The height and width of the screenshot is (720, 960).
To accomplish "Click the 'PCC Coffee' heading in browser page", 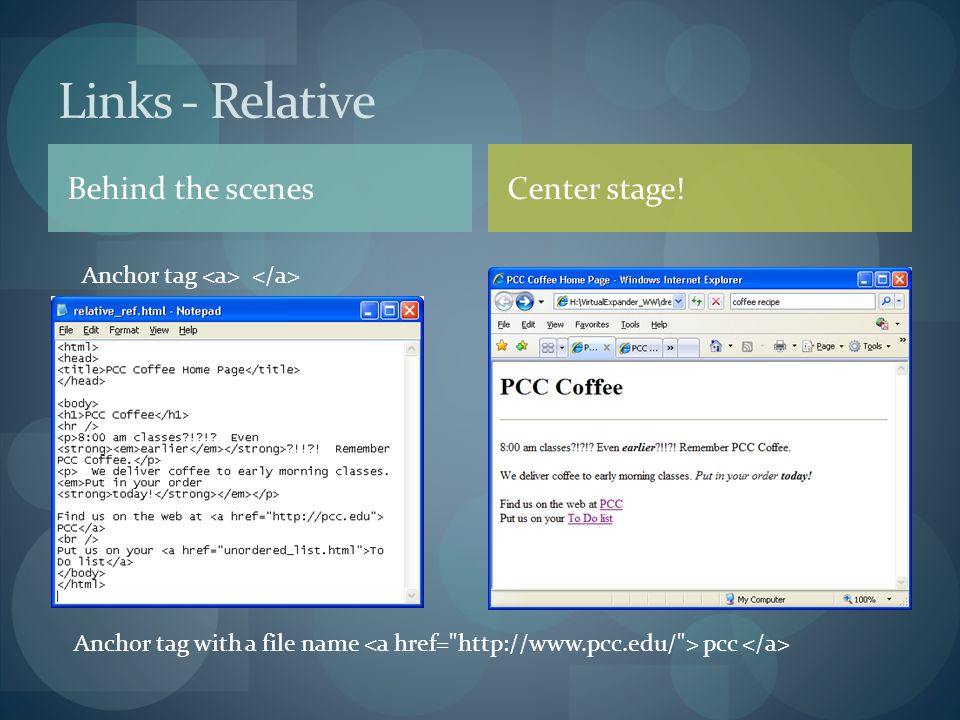I will pos(561,387).
